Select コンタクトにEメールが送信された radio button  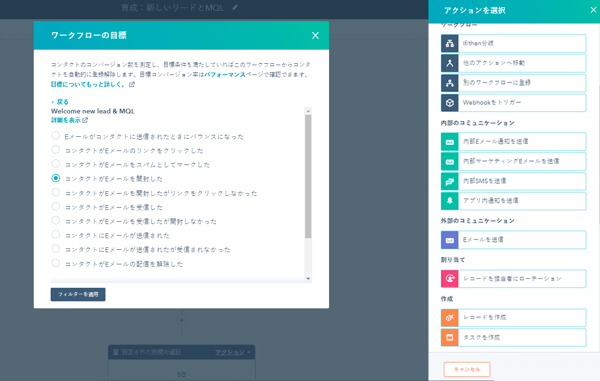[56, 235]
